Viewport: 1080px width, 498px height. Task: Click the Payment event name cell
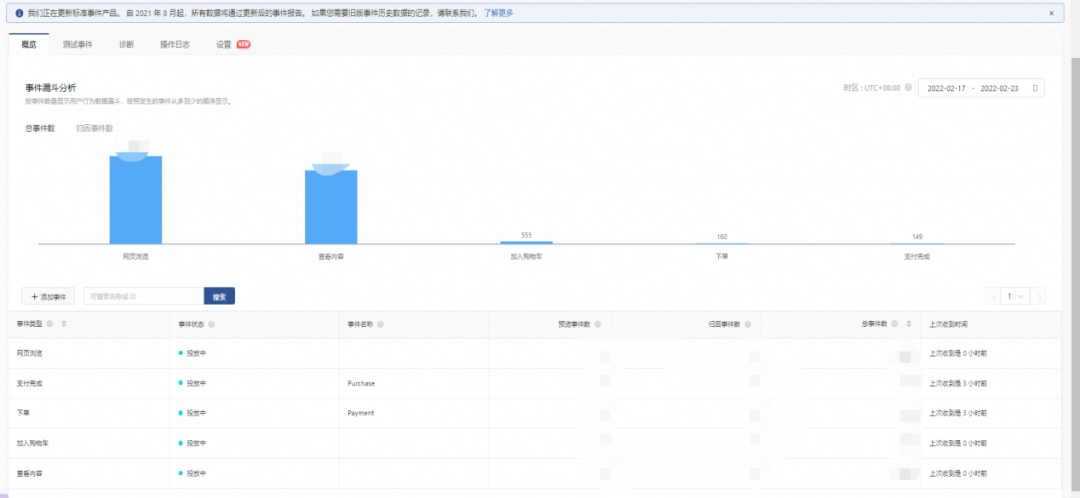pyautogui.click(x=361, y=413)
